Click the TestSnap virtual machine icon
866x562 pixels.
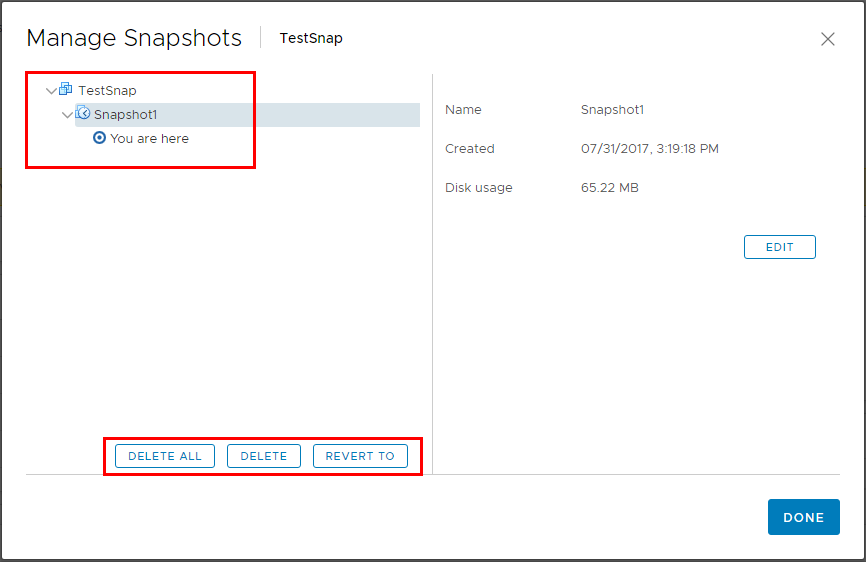(x=66, y=90)
